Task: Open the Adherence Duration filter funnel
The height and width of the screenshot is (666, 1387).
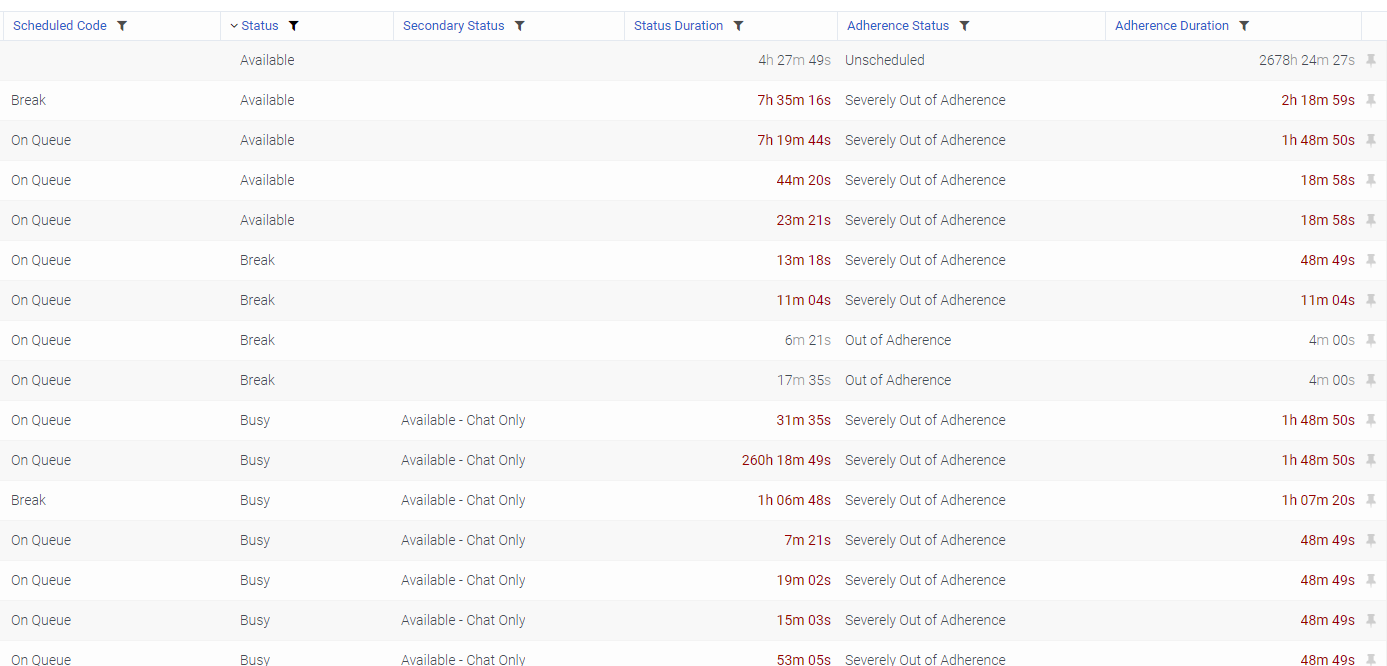Action: pyautogui.click(x=1244, y=26)
